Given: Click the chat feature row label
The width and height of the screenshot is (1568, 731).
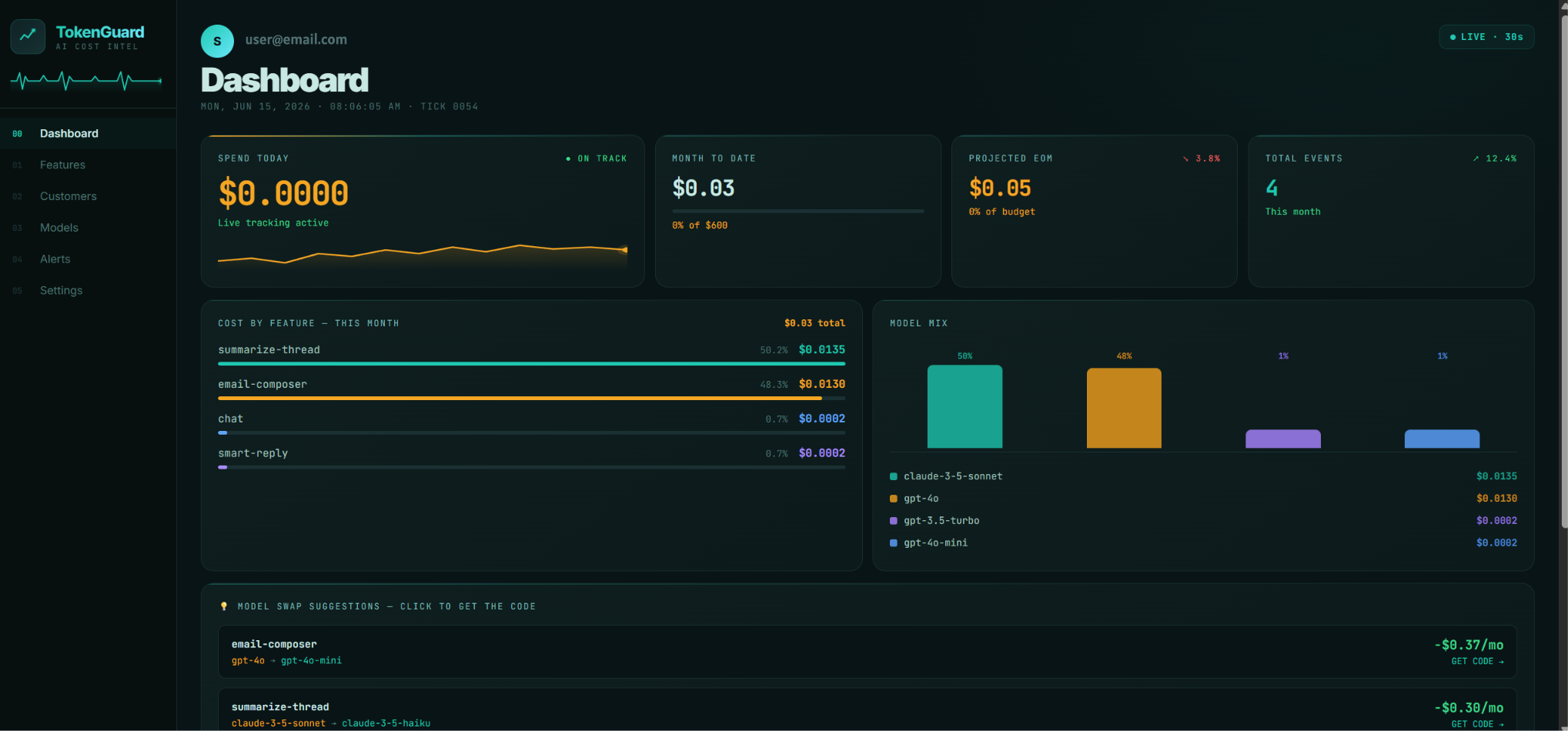Looking at the screenshot, I should click(230, 419).
